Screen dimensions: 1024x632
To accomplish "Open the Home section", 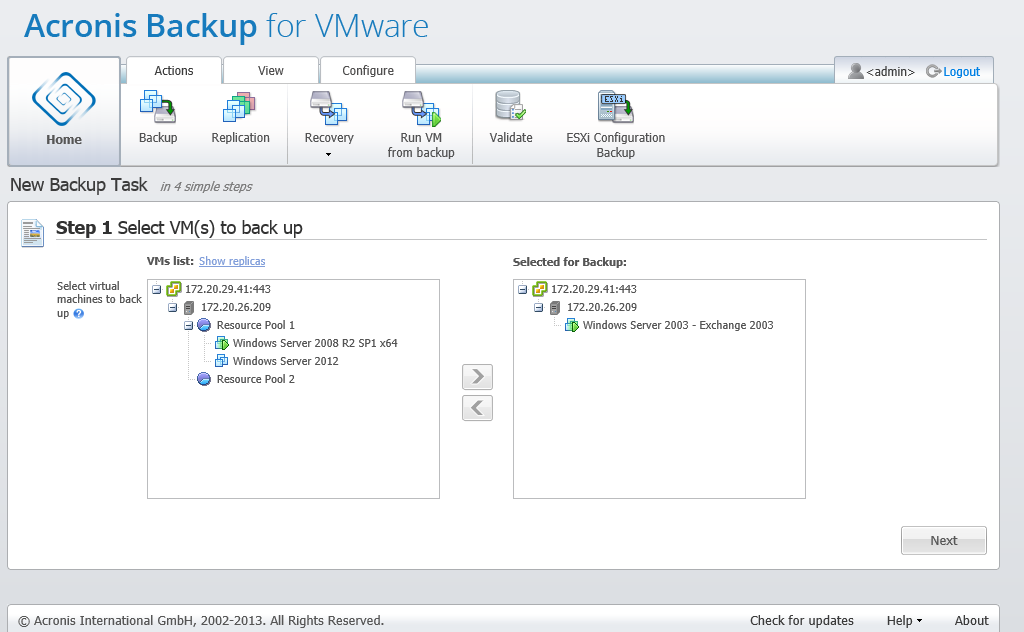I will pyautogui.click(x=64, y=111).
